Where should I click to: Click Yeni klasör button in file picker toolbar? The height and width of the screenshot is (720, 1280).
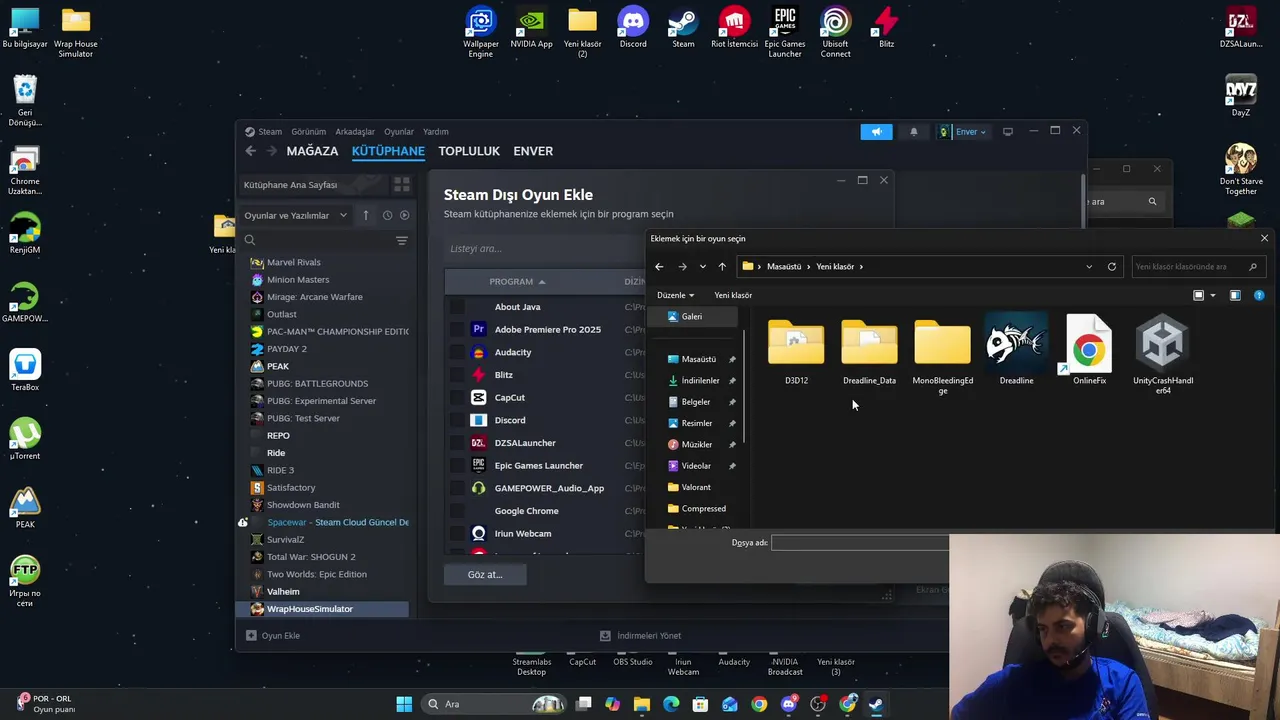click(x=733, y=295)
